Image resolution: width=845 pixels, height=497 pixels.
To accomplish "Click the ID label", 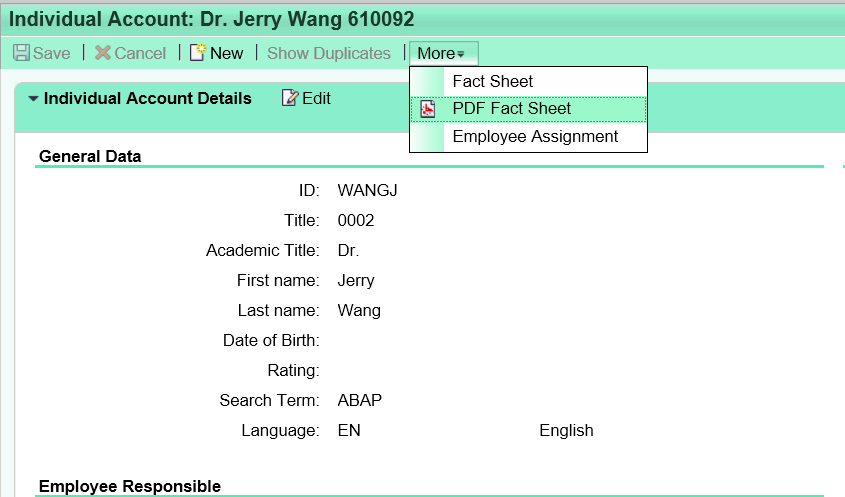I will coord(309,190).
